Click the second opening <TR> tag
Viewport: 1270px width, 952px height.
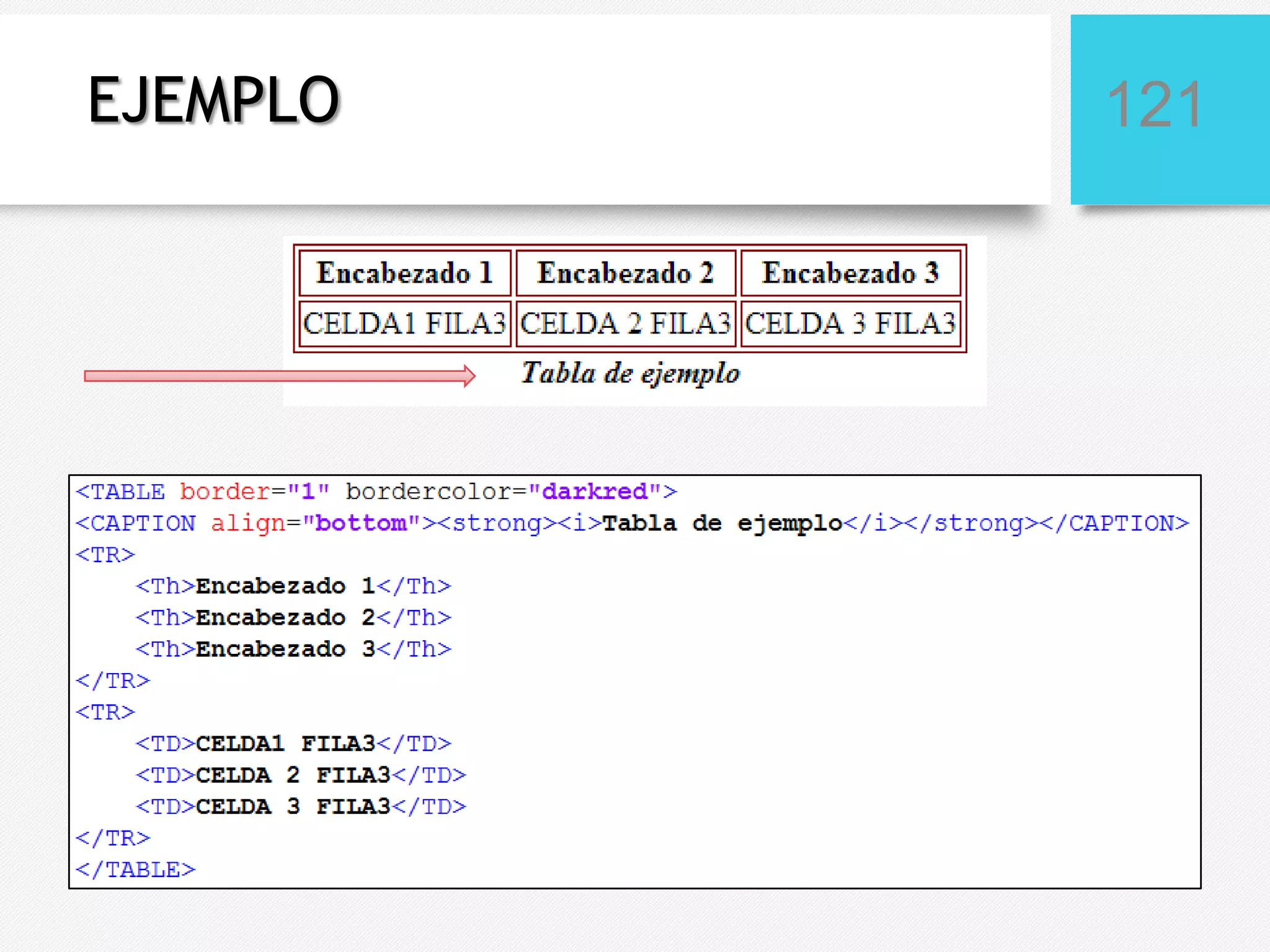[x=105, y=712]
